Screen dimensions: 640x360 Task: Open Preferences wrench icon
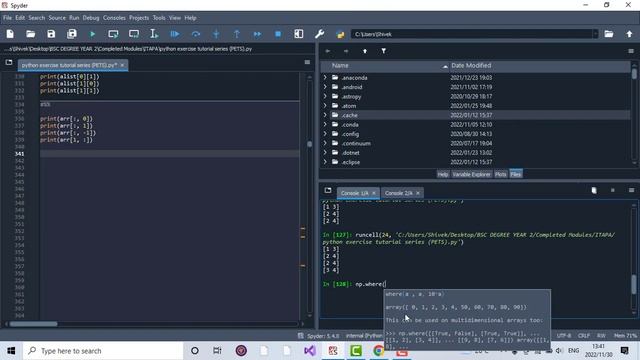pyautogui.click(x=320, y=34)
